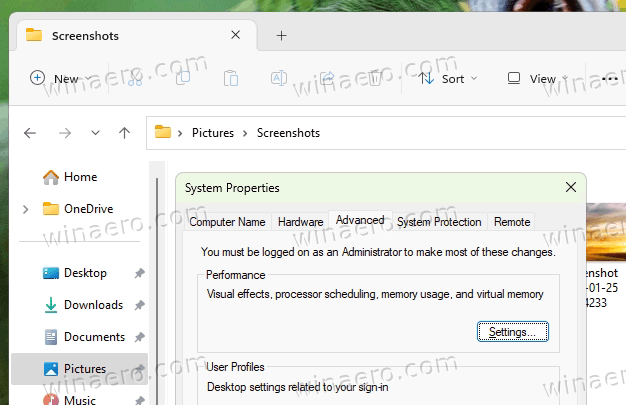Close the System Properties dialog
The width and height of the screenshot is (626, 405).
[x=571, y=187]
